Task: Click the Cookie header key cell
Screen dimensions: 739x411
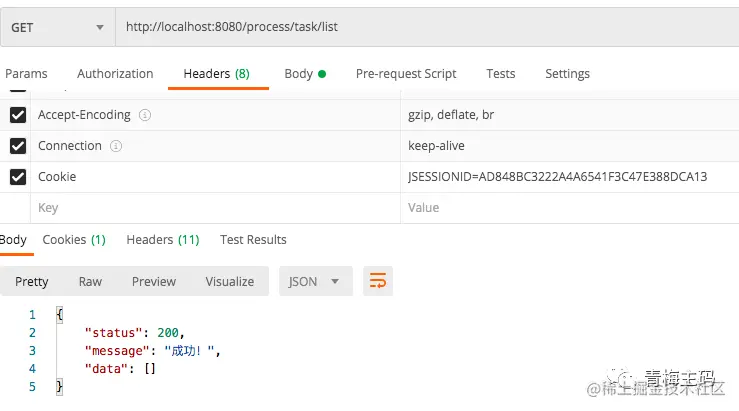Action: pyautogui.click(x=215, y=177)
